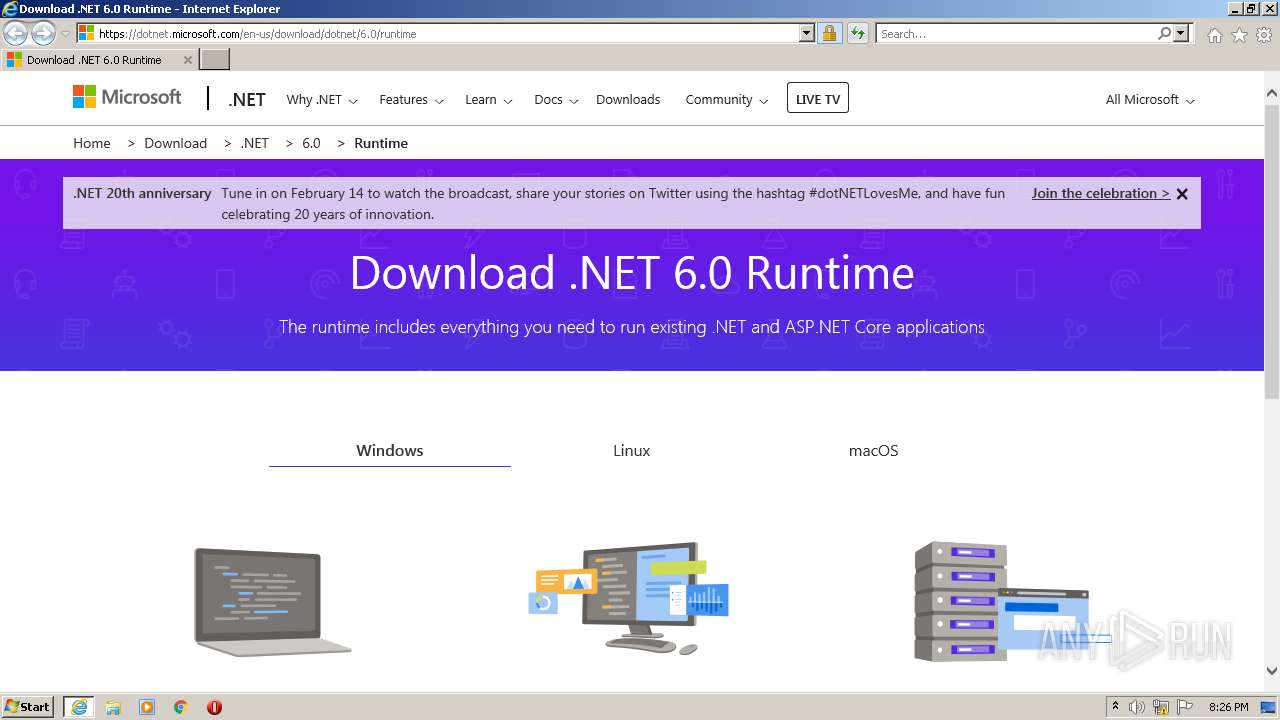Dismiss the .NET 20th anniversary banner
The height and width of the screenshot is (720, 1280).
[x=1182, y=194]
